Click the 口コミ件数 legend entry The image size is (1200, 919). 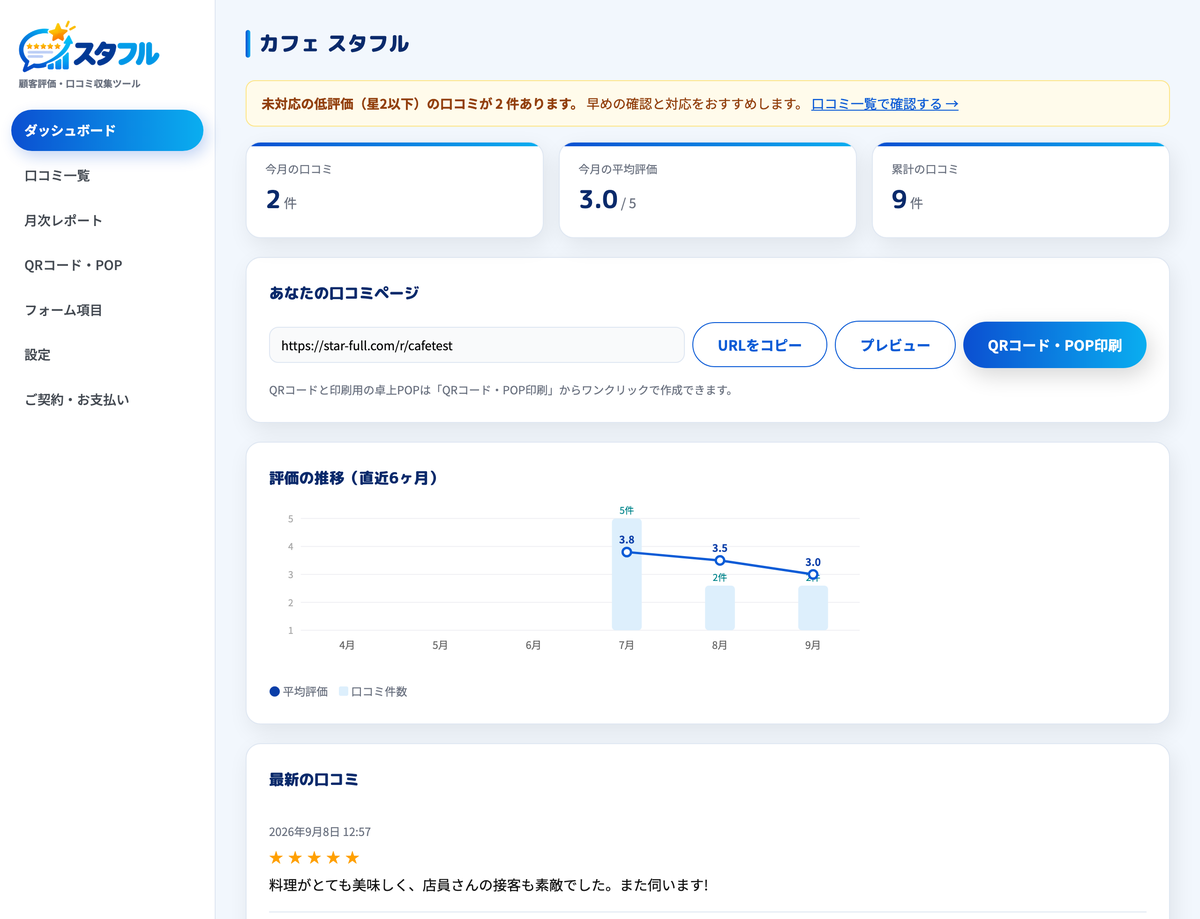coord(373,691)
